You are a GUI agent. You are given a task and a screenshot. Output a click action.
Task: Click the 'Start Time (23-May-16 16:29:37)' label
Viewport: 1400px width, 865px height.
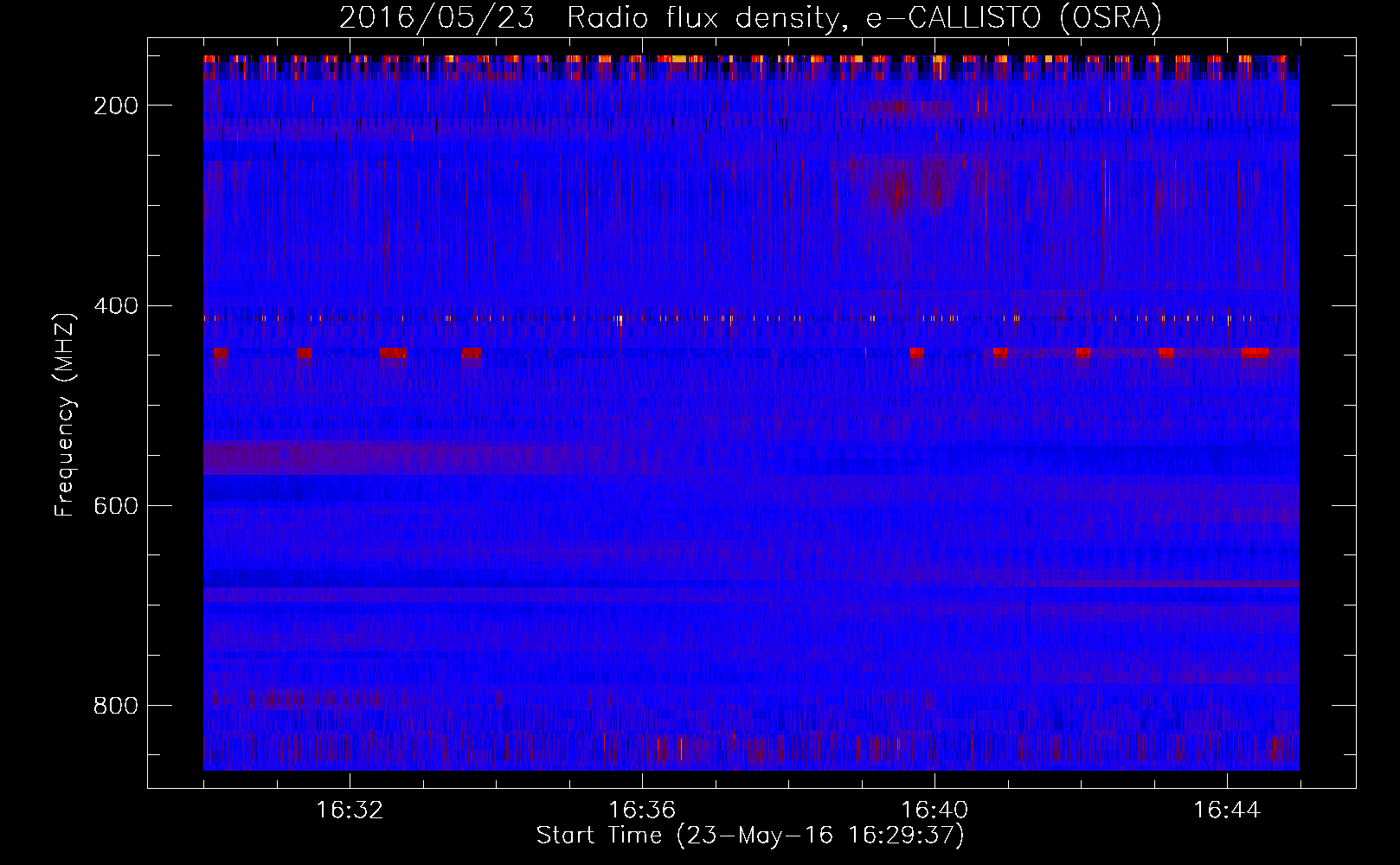750,836
